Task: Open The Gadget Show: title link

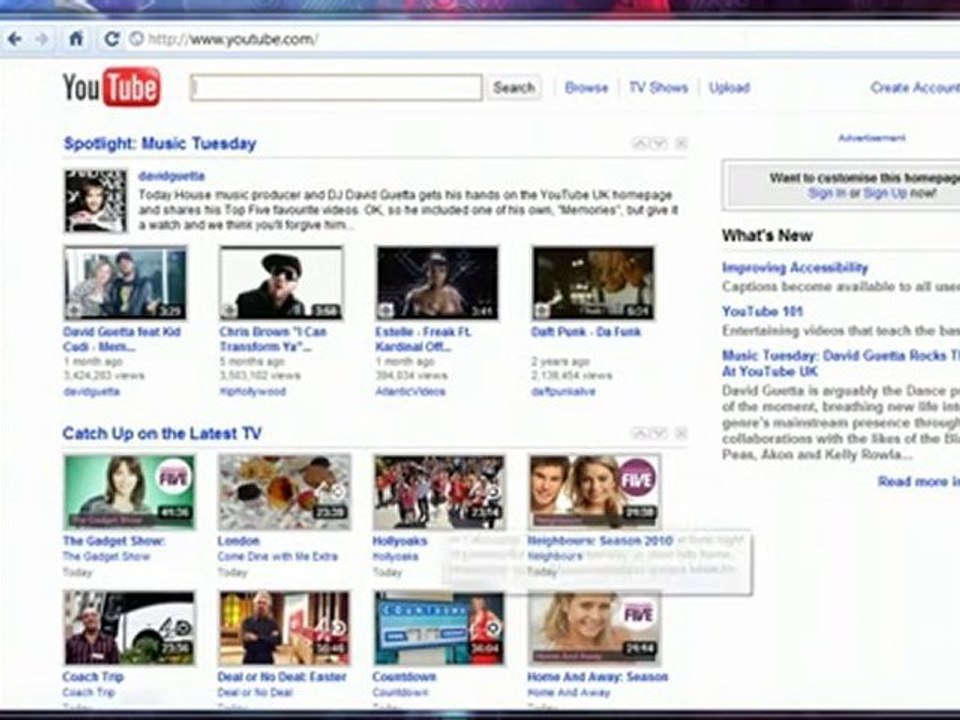Action: 114,541
